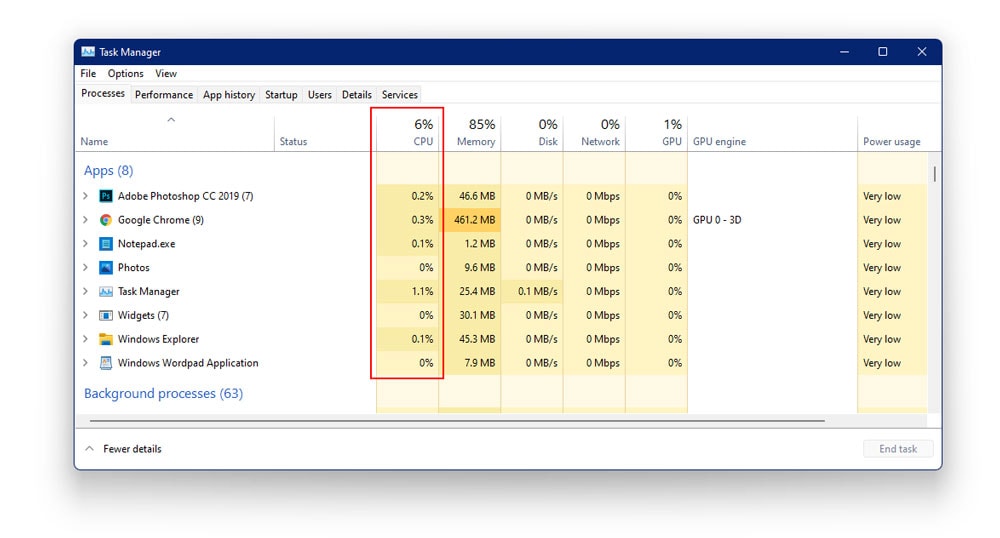Image resolution: width=1000 pixels, height=538 pixels.
Task: Click the horizontal scrollbar at the bottom
Action: pyautogui.click(x=457, y=421)
